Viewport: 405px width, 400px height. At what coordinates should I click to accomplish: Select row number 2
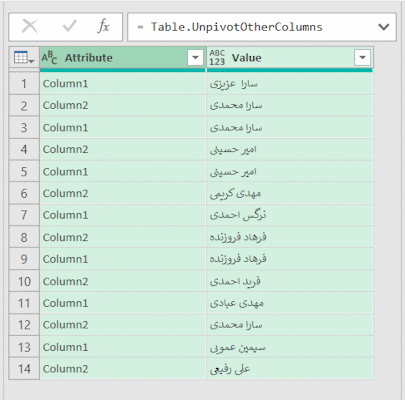[x=24, y=106]
